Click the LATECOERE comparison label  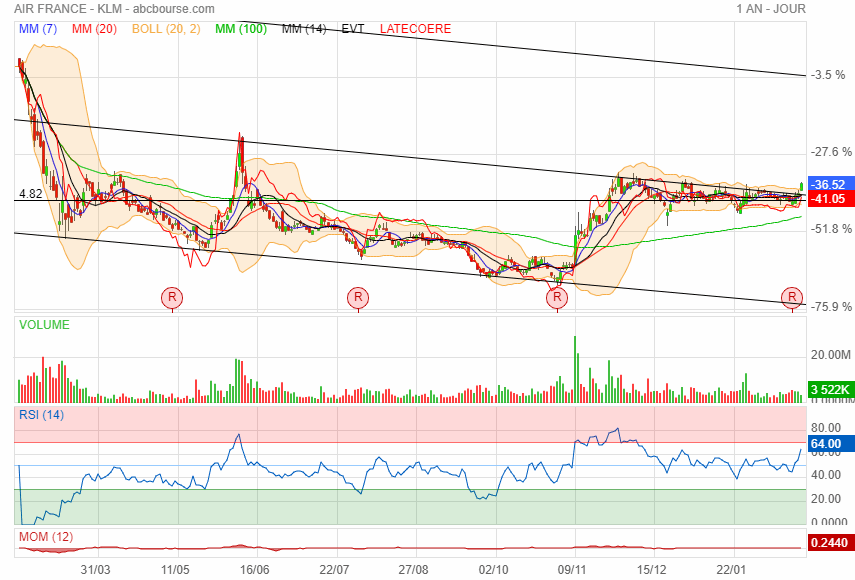[416, 29]
